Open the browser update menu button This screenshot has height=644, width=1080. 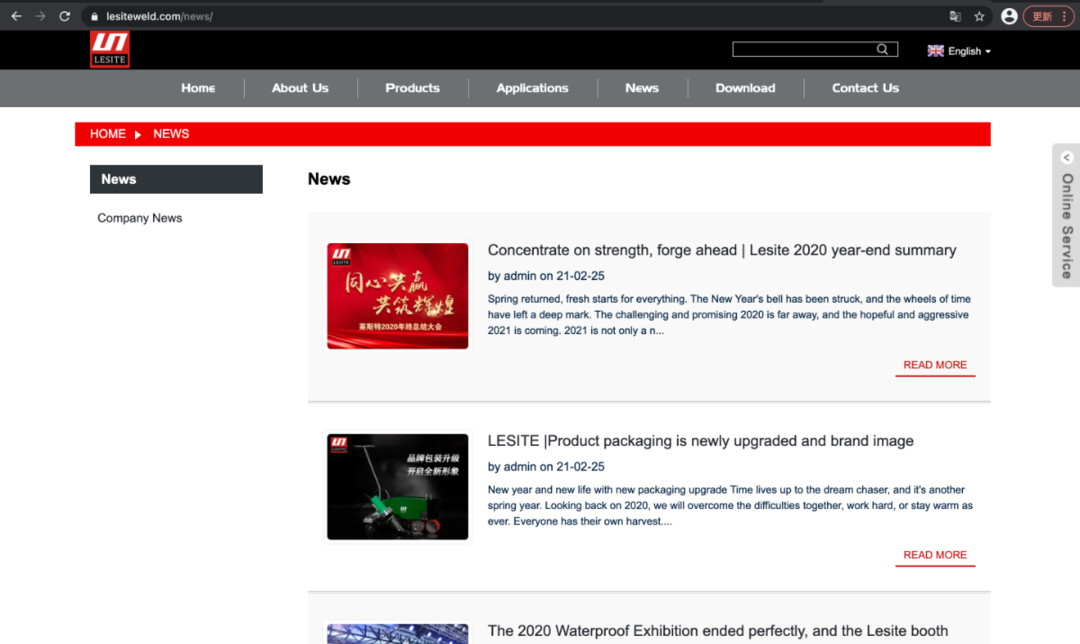pos(1048,16)
